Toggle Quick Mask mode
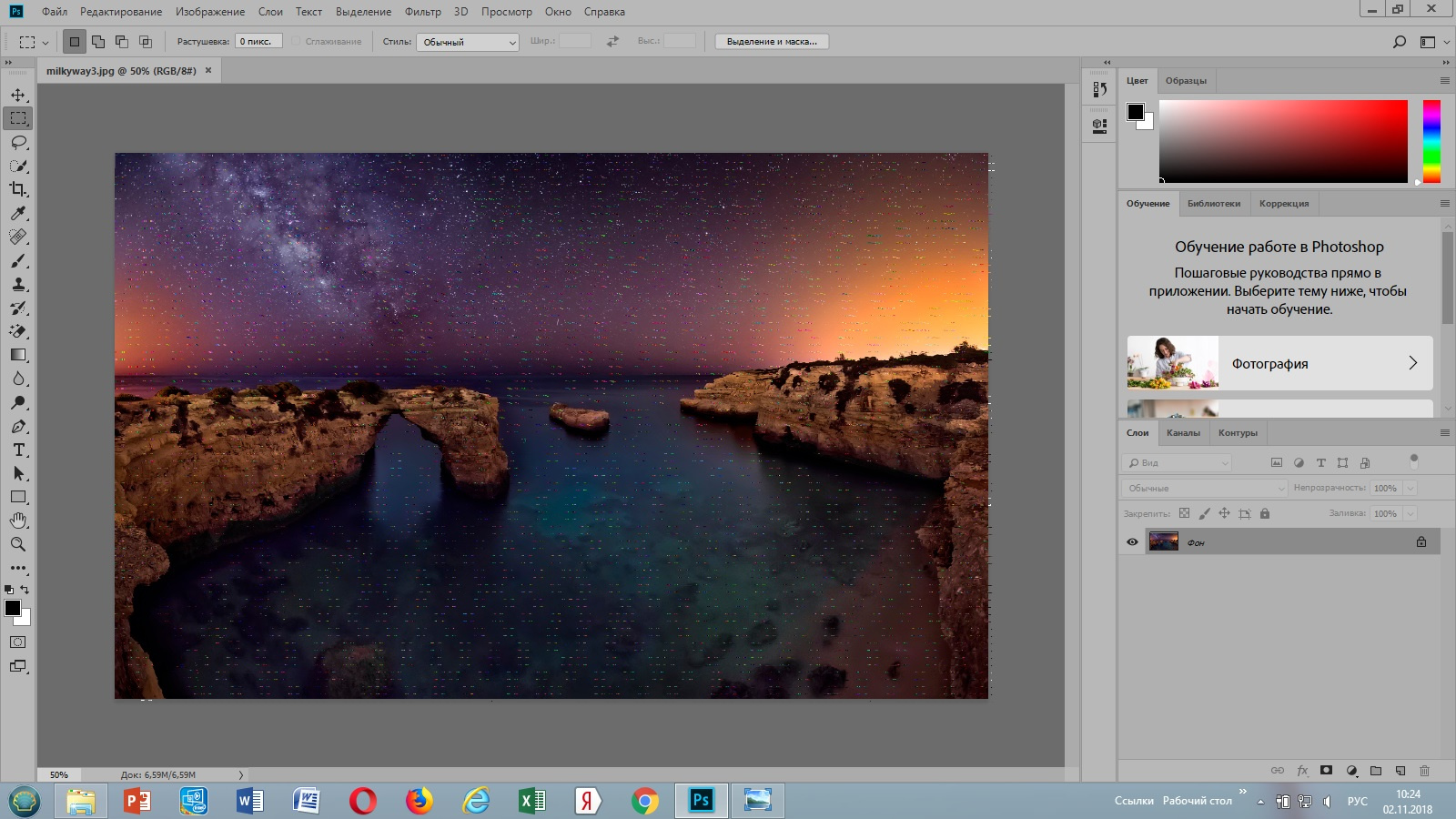Screen dimensions: 1456x819 coord(17,642)
